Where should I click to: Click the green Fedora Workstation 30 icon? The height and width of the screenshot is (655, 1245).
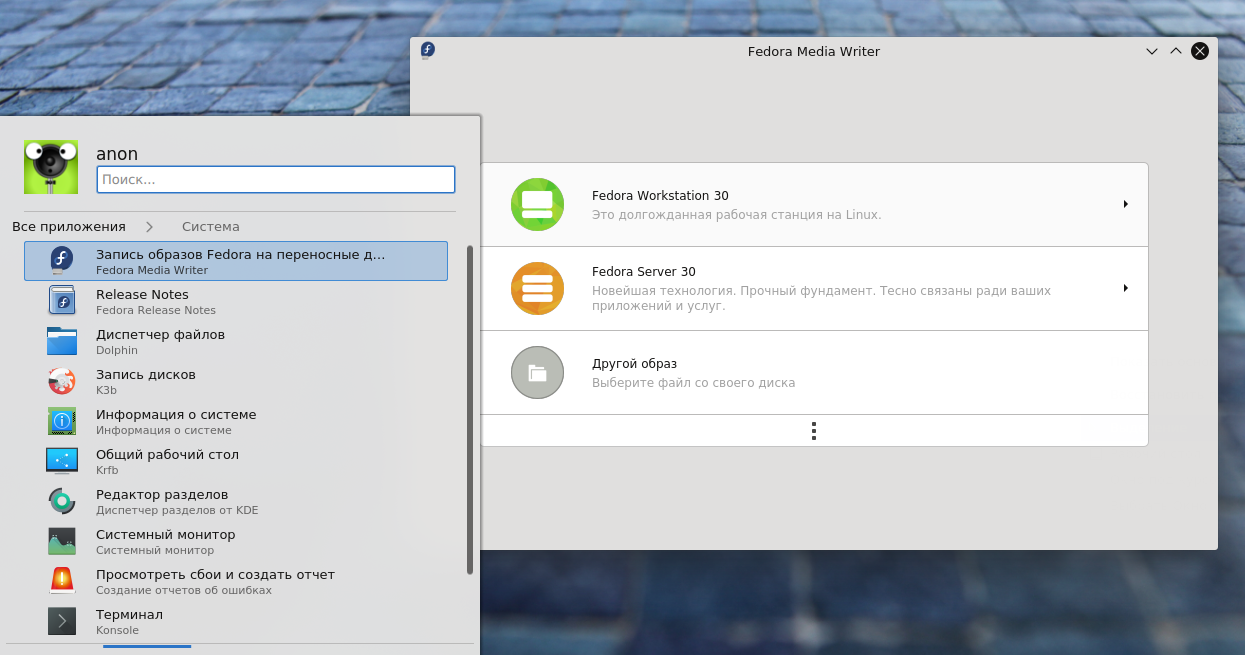point(537,205)
